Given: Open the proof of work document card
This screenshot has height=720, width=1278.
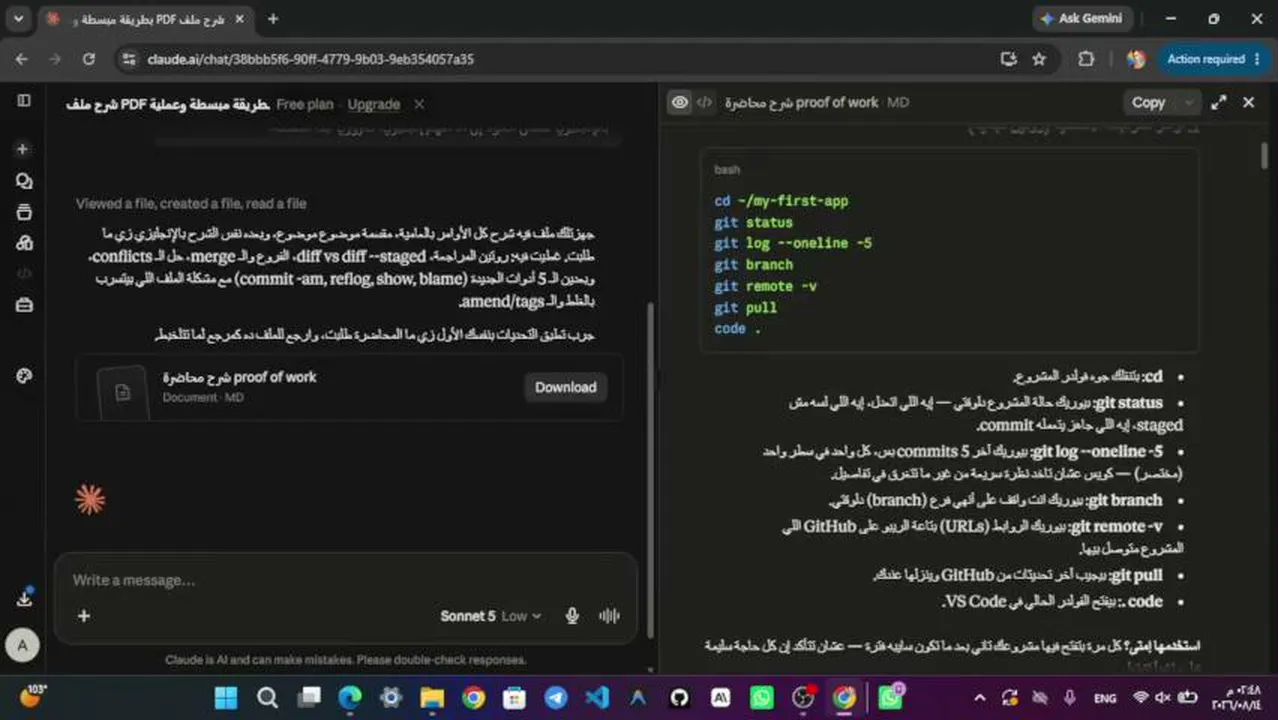Looking at the screenshot, I should [349, 387].
